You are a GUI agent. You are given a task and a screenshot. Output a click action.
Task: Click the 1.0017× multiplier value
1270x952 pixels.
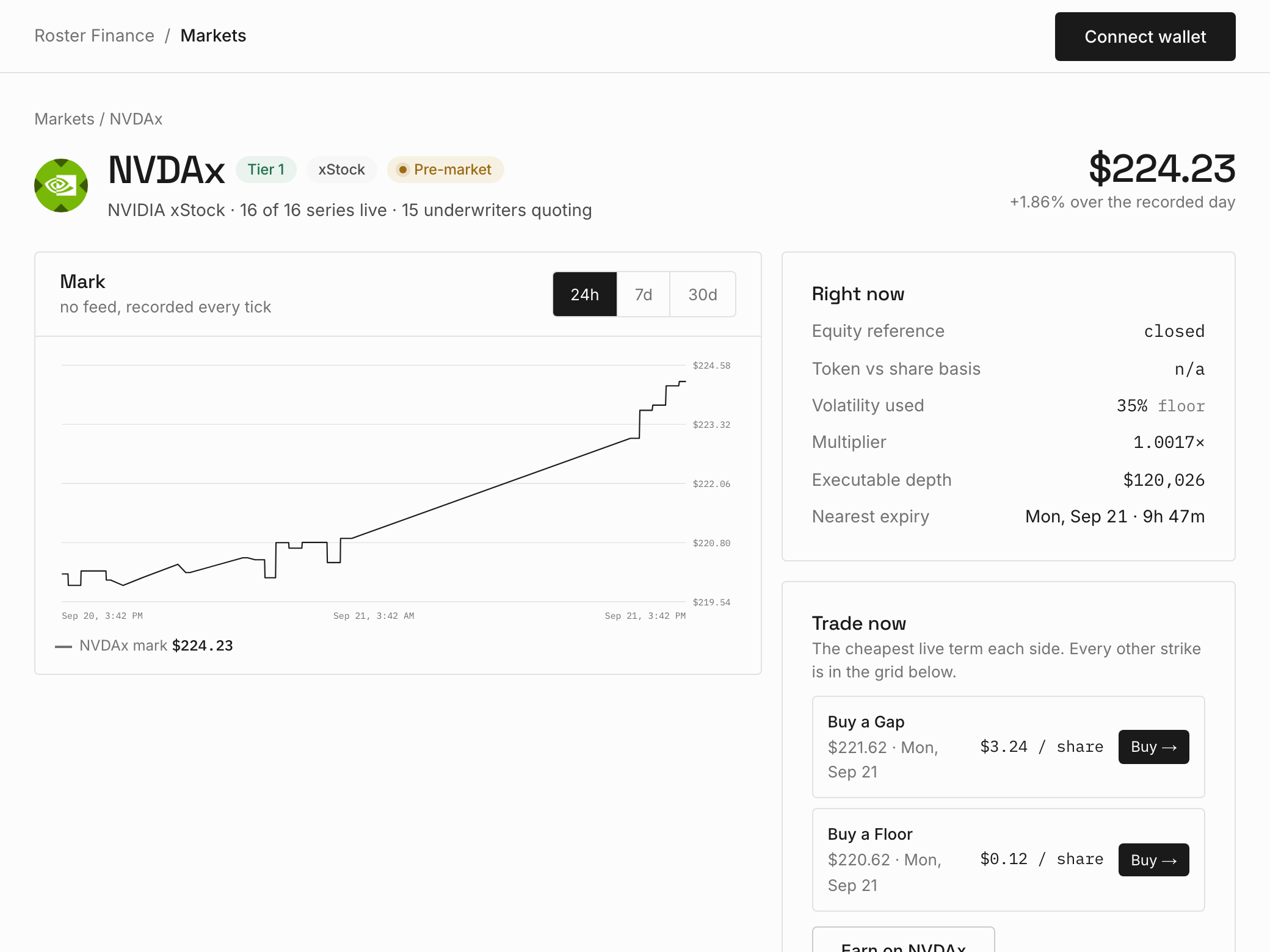(1169, 442)
